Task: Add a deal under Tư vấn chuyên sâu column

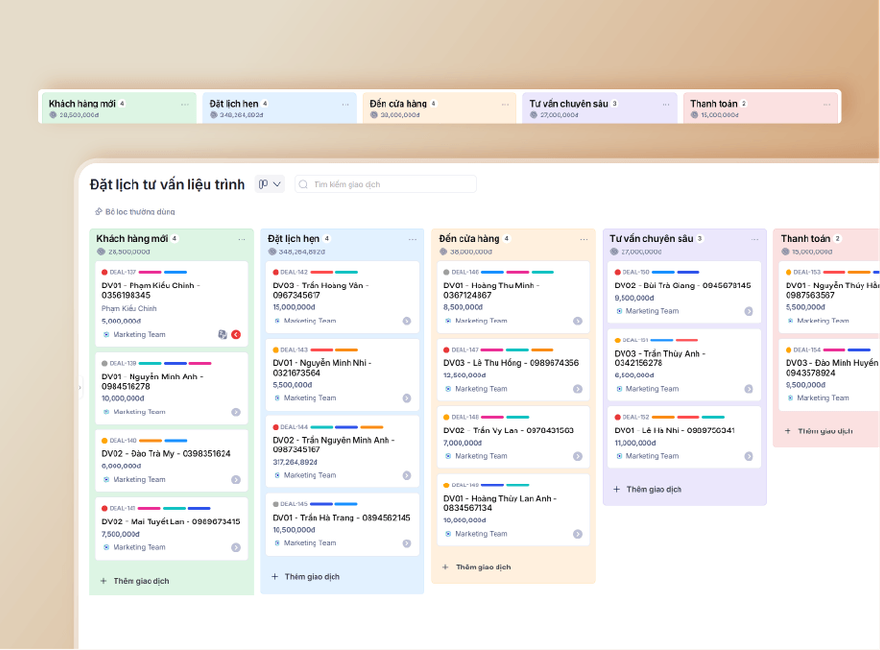Action: [647, 489]
